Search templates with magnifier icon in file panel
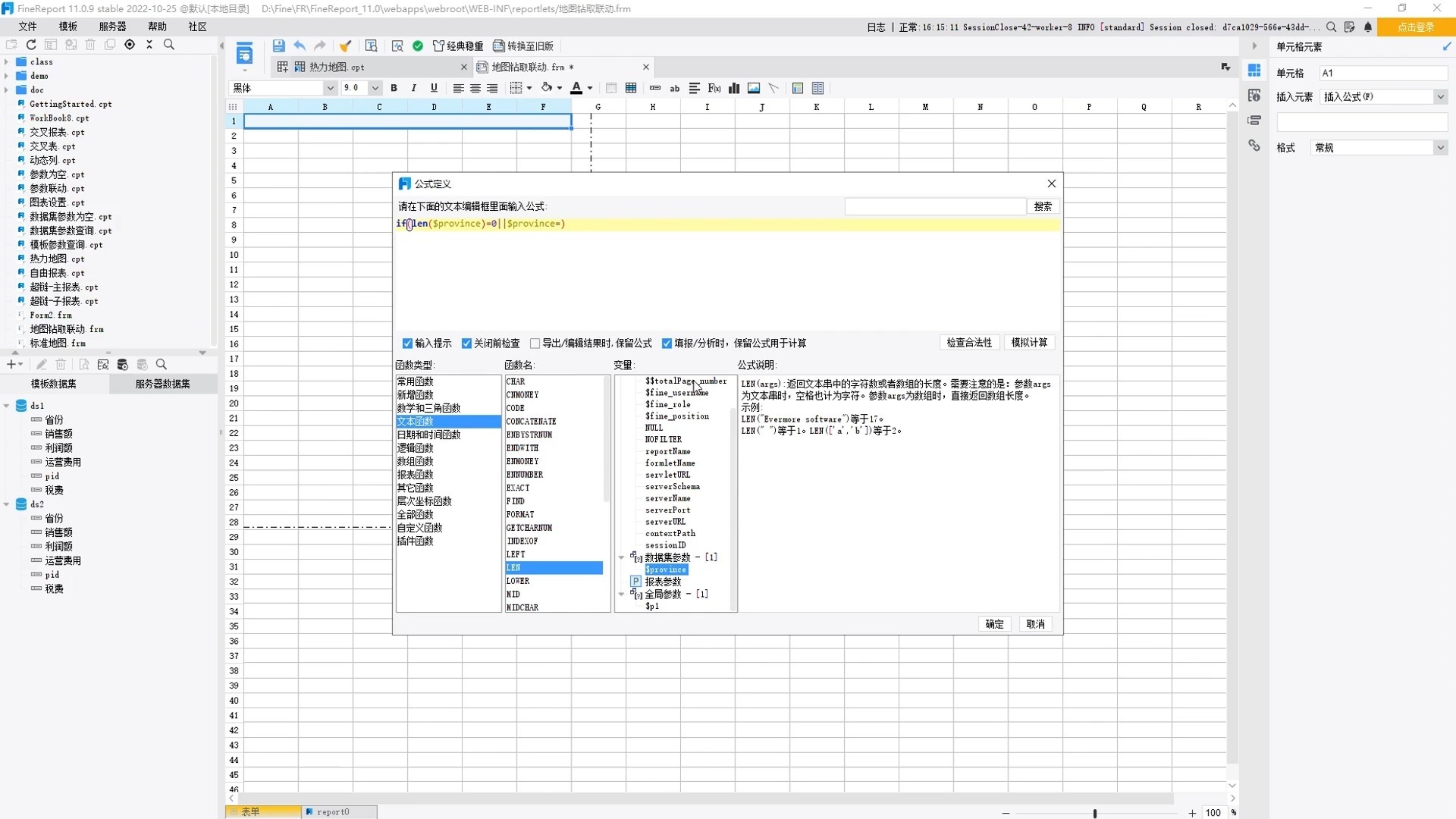The image size is (1456, 819). click(x=169, y=45)
